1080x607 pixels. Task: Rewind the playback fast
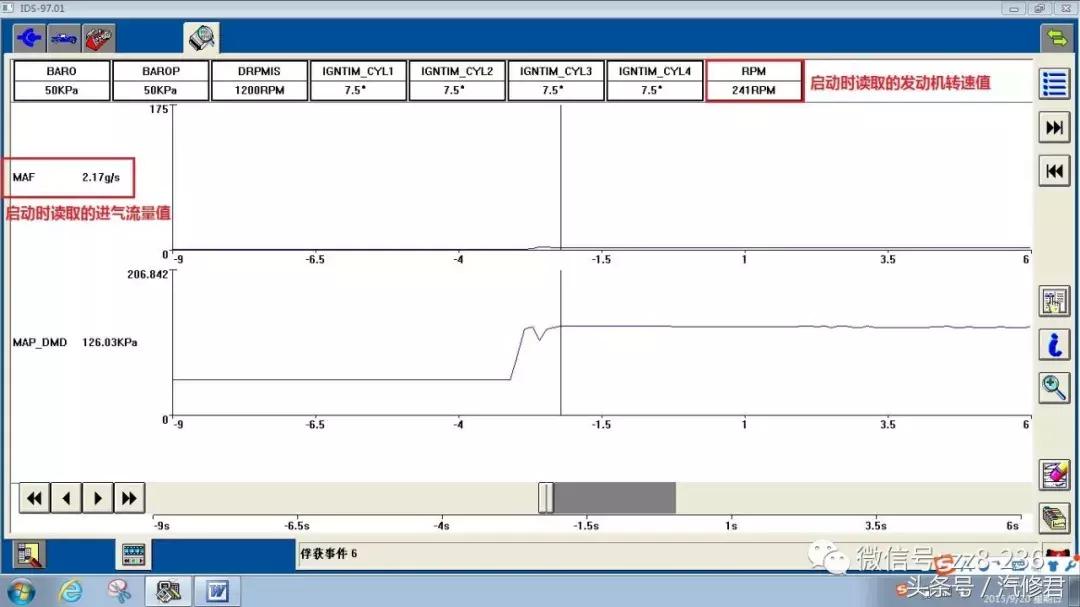(x=34, y=497)
